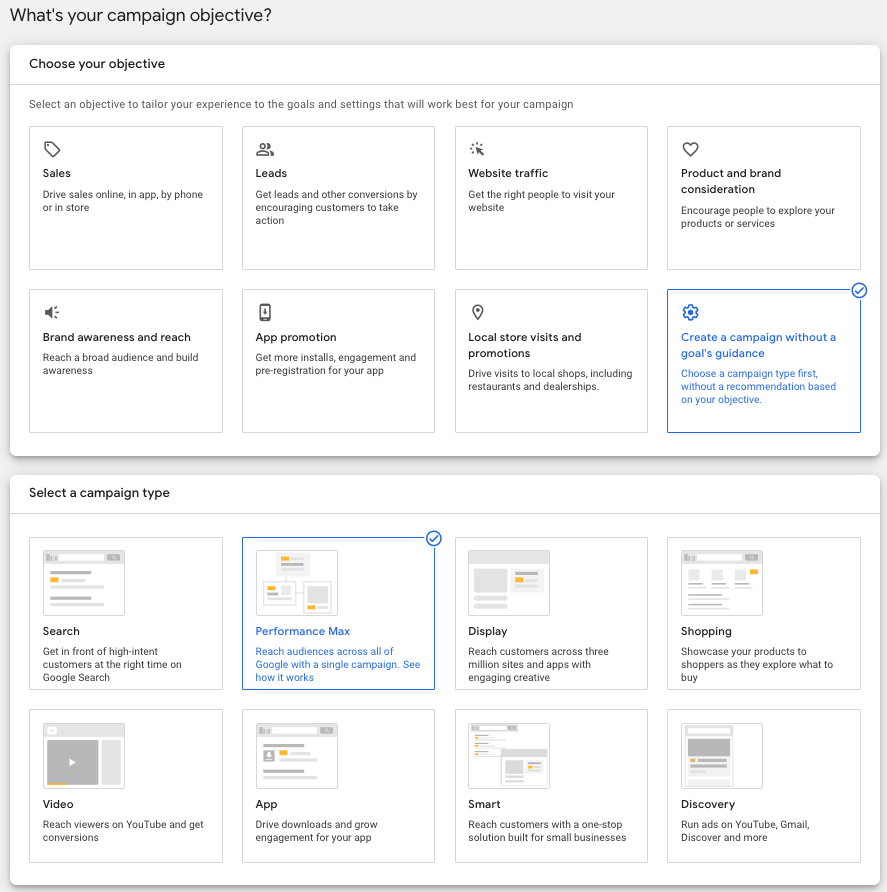This screenshot has width=887, height=892.
Task: Click 'Run ads on YouTube, Gmail' description
Action: coord(745,831)
